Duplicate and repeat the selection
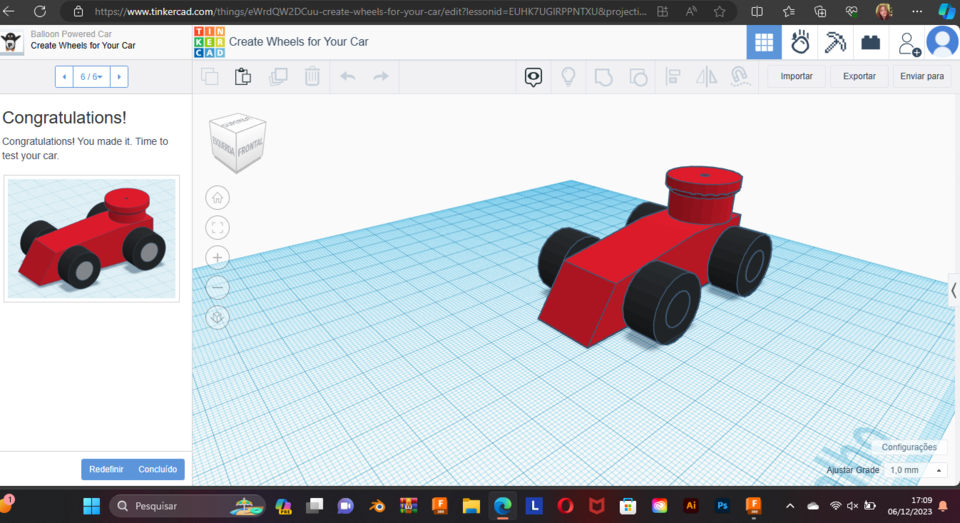 278,77
